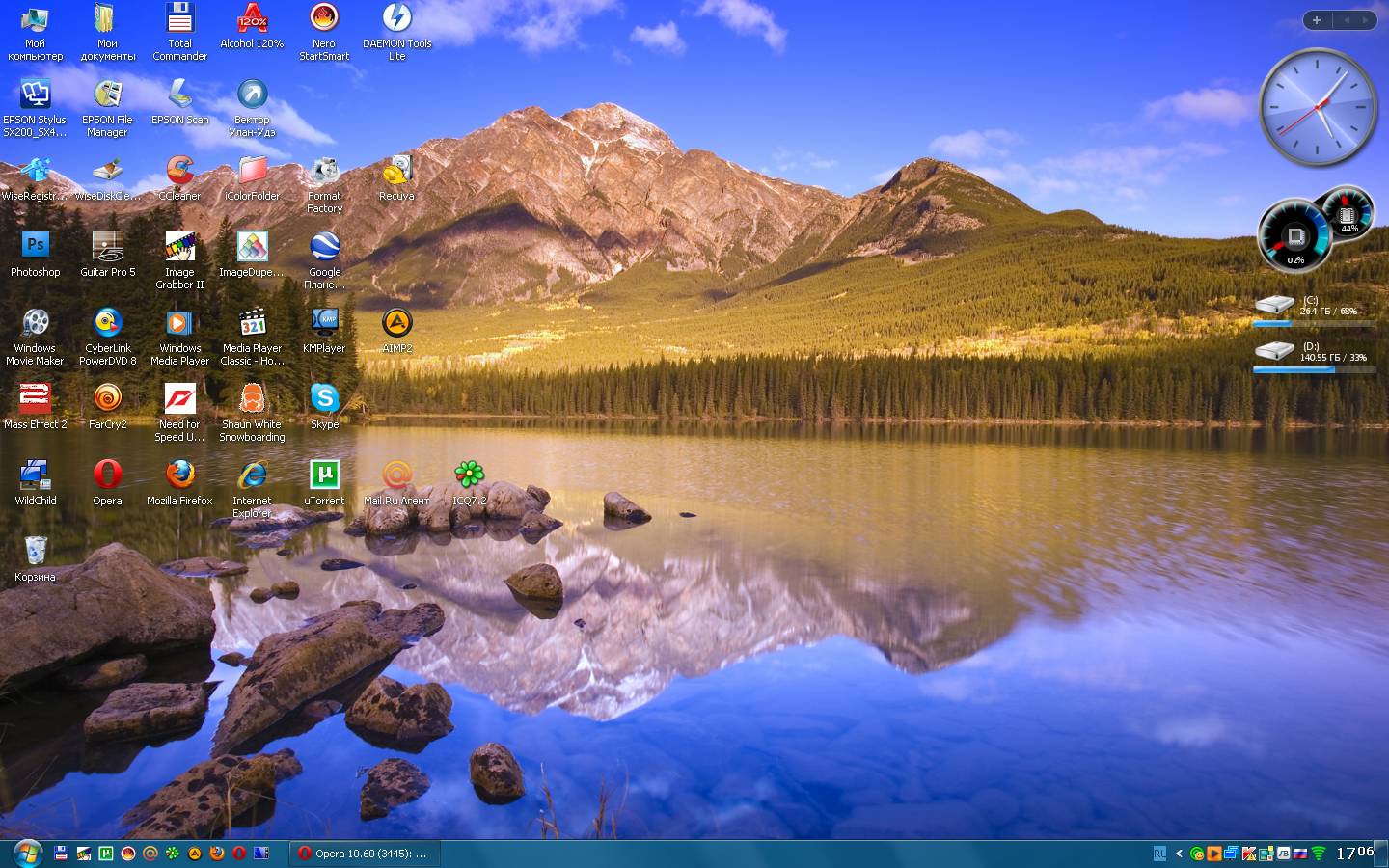The image size is (1389, 868).
Task: Open the Windows Start menu orb
Action: click(26, 853)
